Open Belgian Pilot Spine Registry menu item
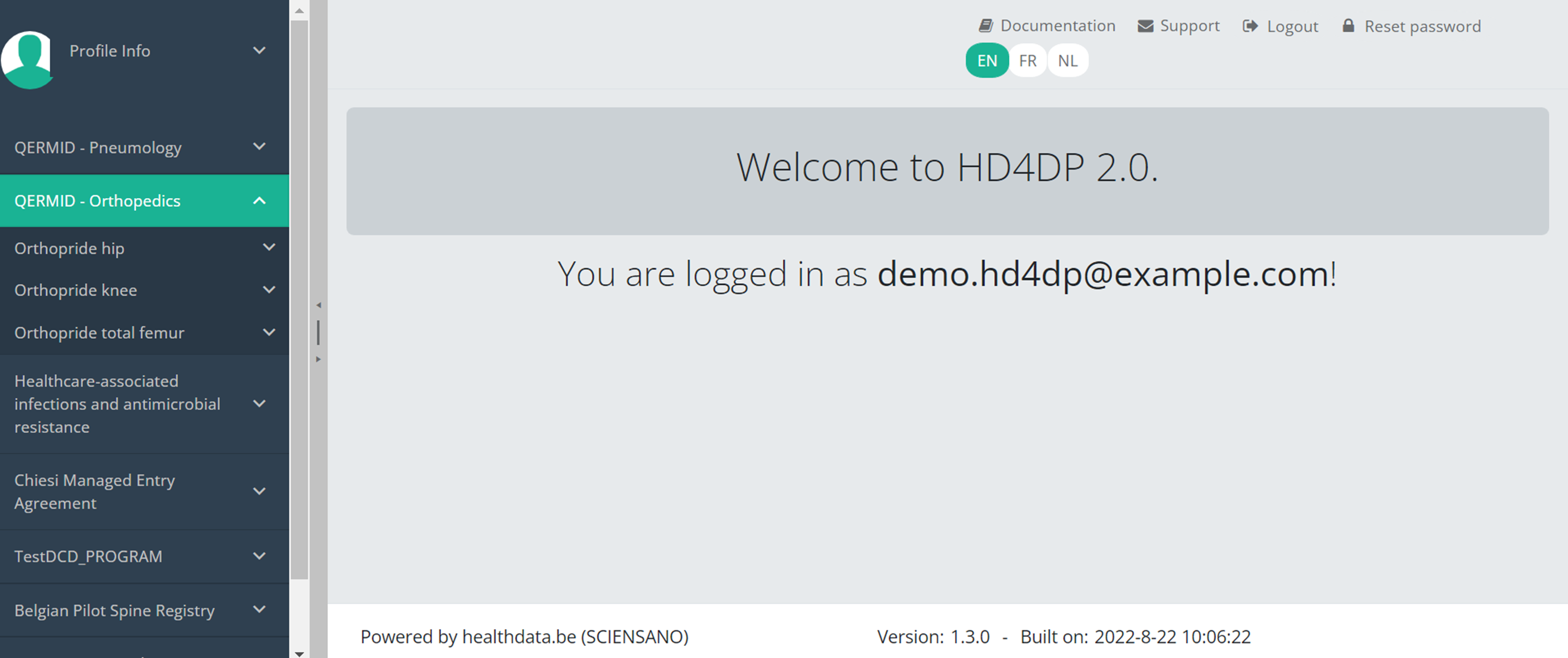 point(114,610)
